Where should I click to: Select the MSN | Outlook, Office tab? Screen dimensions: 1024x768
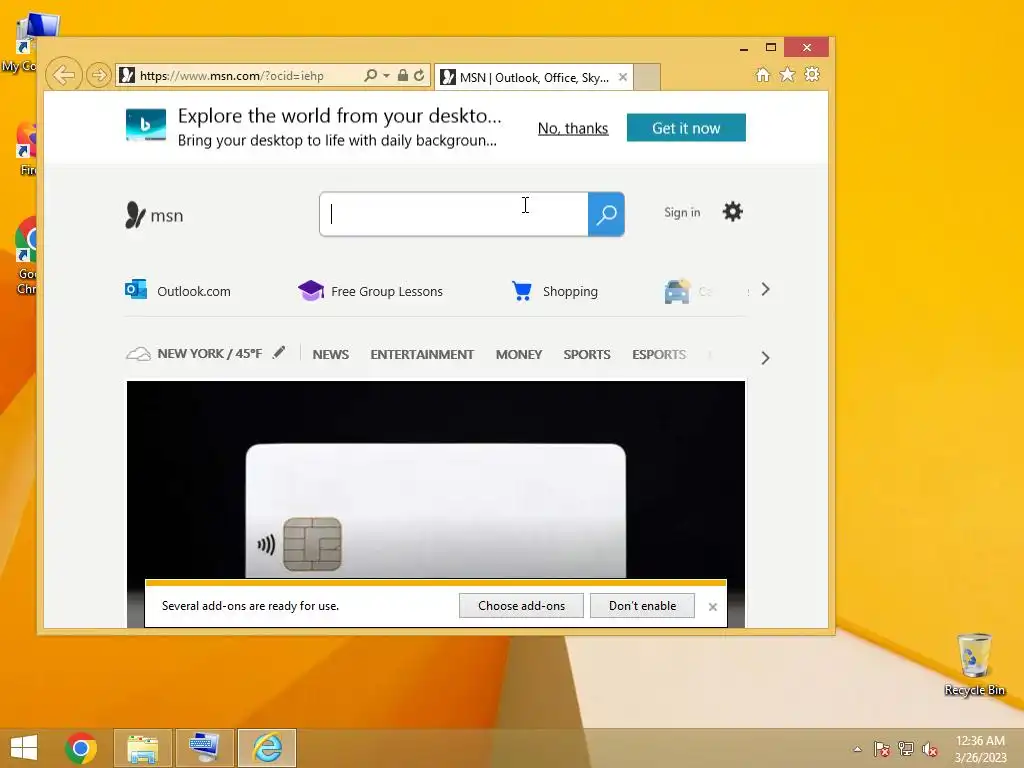[x=534, y=78]
